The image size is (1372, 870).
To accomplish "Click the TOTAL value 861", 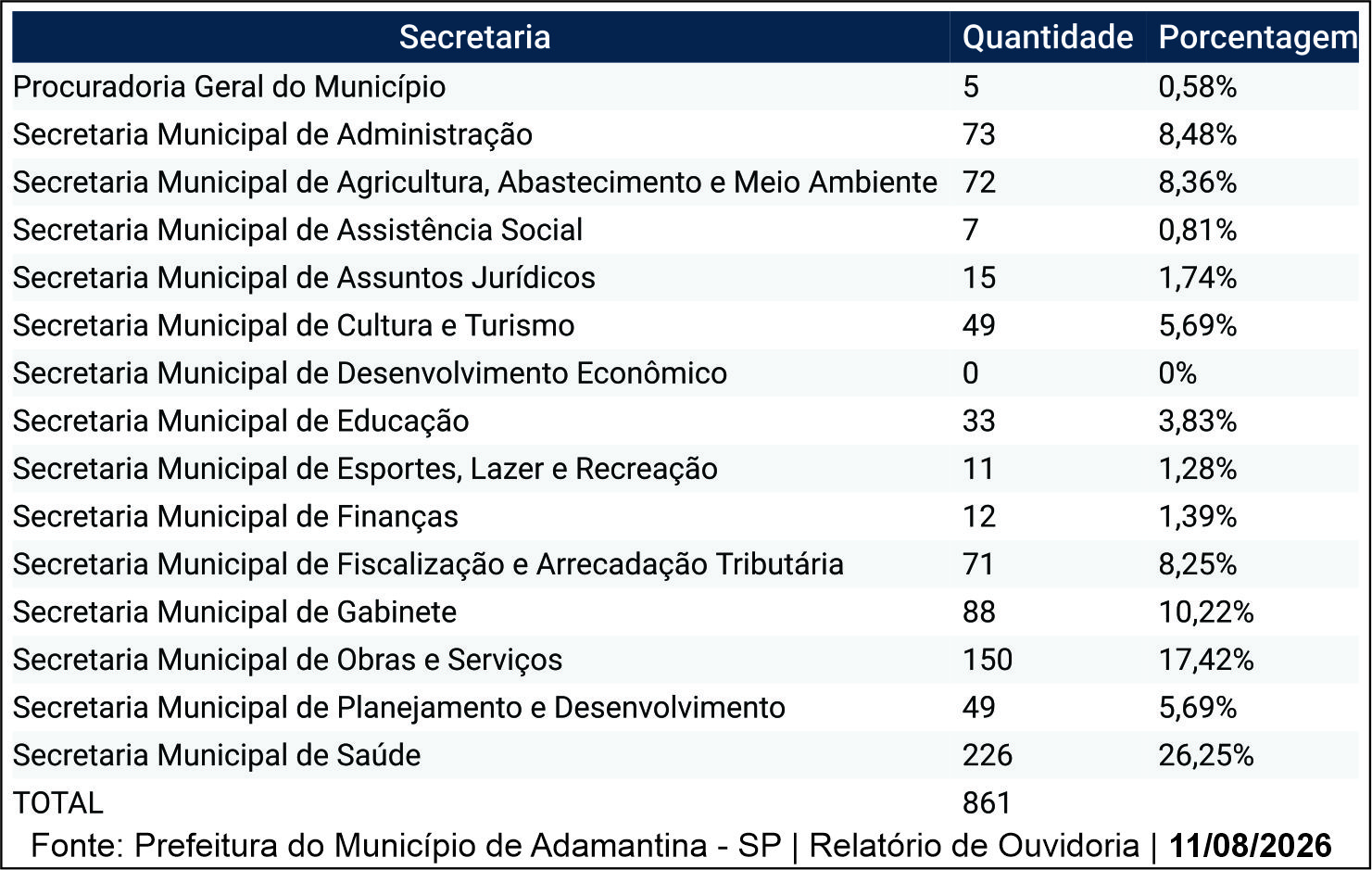I will (987, 803).
